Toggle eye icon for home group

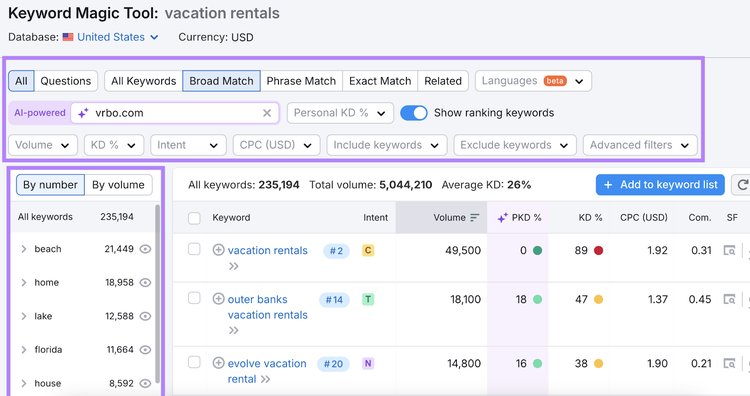click(x=145, y=283)
